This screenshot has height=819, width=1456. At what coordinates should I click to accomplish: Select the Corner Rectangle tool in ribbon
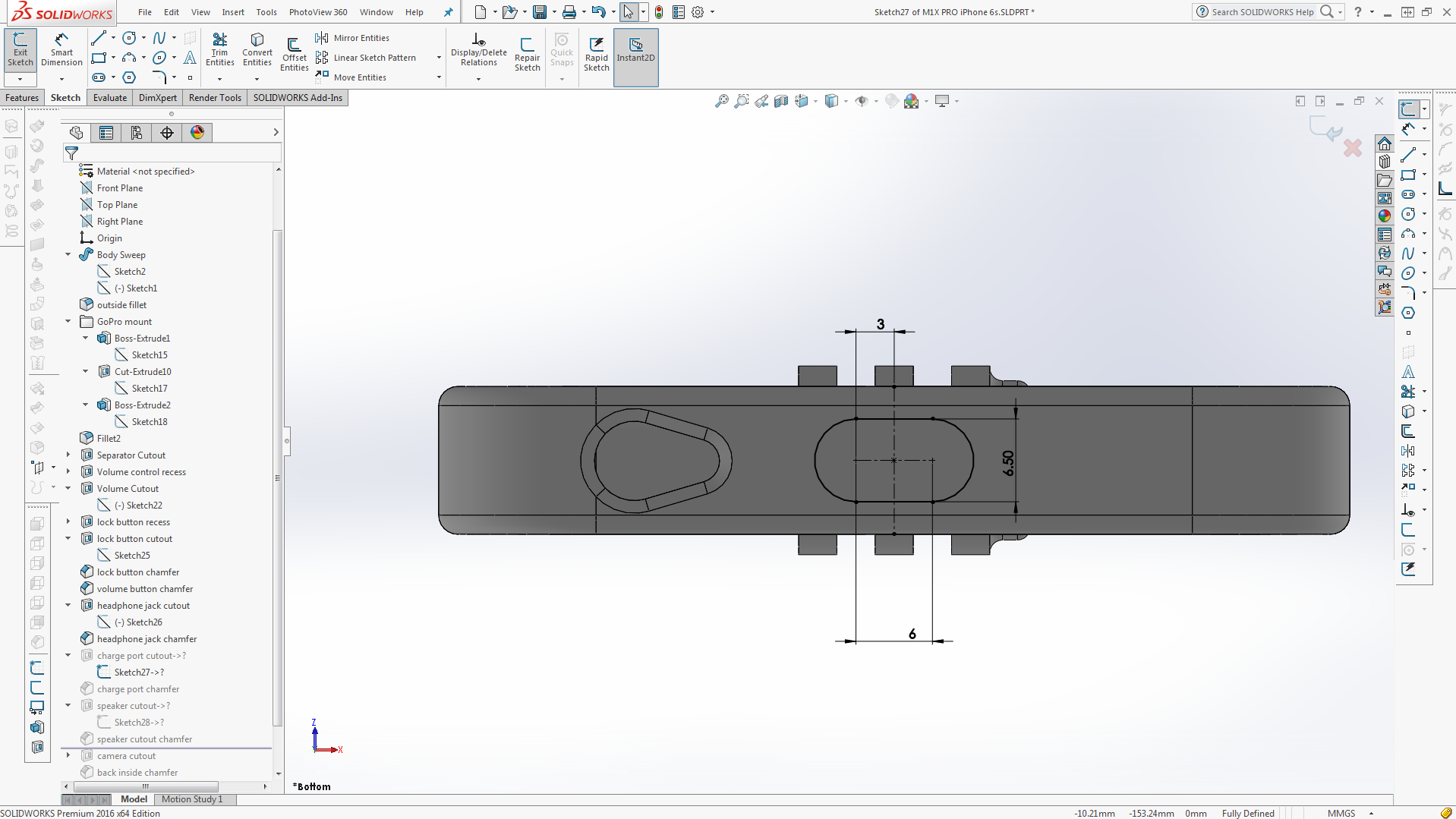tap(99, 58)
